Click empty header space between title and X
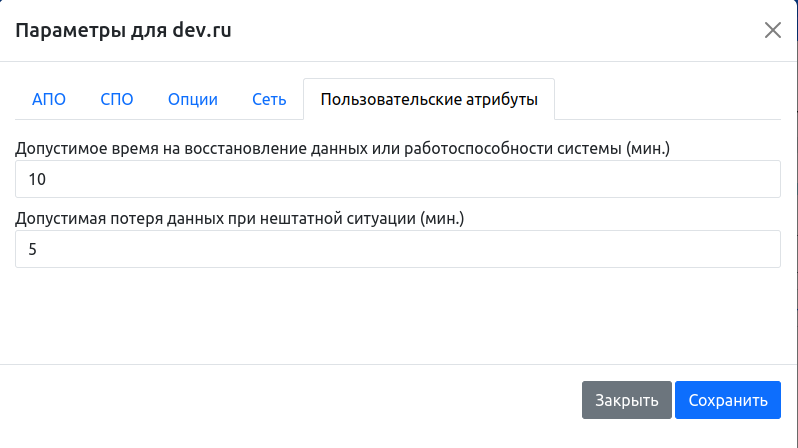The height and width of the screenshot is (448, 798). (500, 30)
